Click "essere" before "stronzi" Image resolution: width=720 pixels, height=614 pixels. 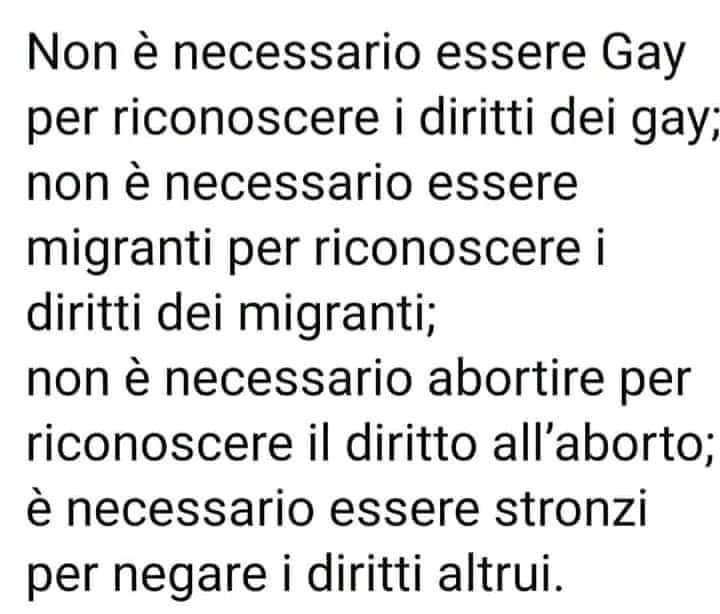pos(404,510)
